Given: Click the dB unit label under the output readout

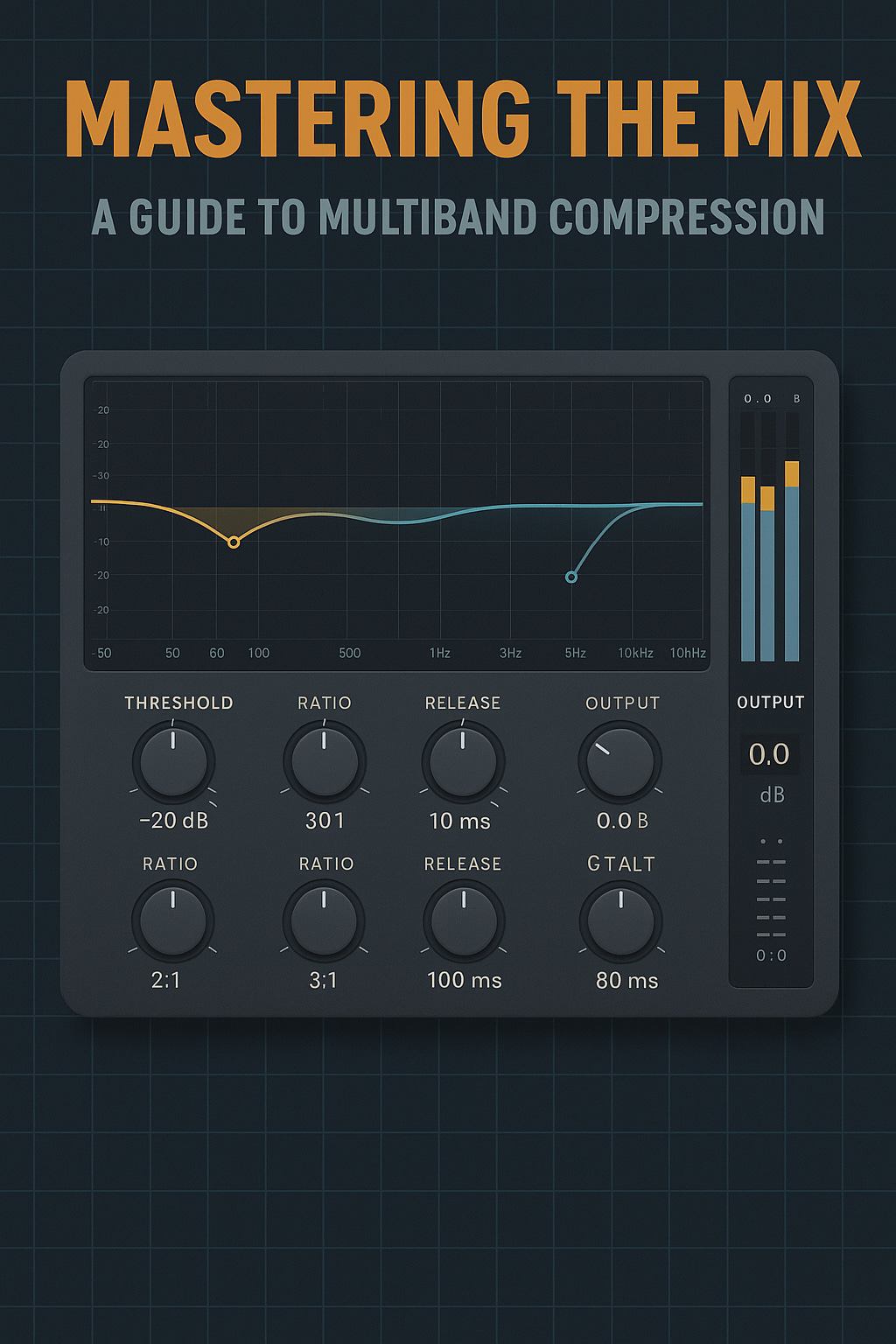Looking at the screenshot, I should [771, 794].
